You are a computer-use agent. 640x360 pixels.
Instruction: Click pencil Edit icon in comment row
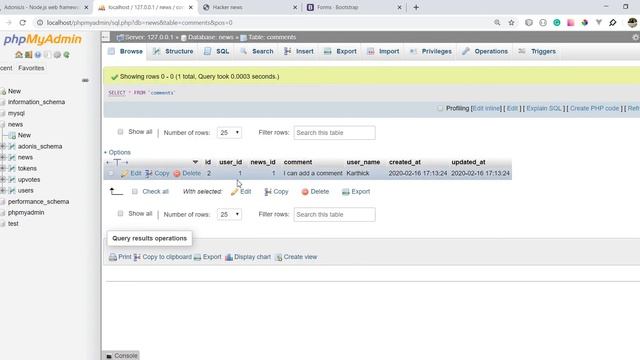tap(124, 173)
